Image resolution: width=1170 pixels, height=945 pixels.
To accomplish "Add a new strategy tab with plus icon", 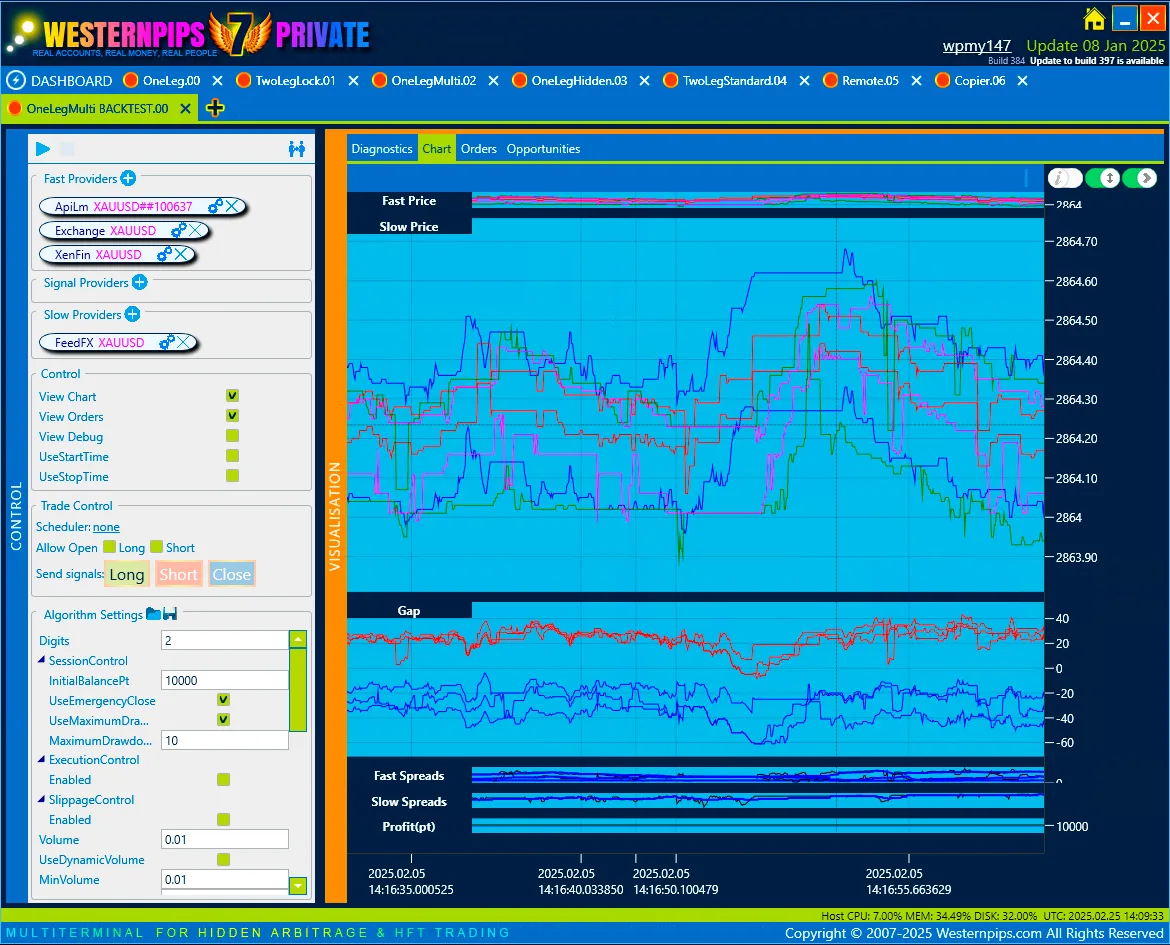I will 215,108.
